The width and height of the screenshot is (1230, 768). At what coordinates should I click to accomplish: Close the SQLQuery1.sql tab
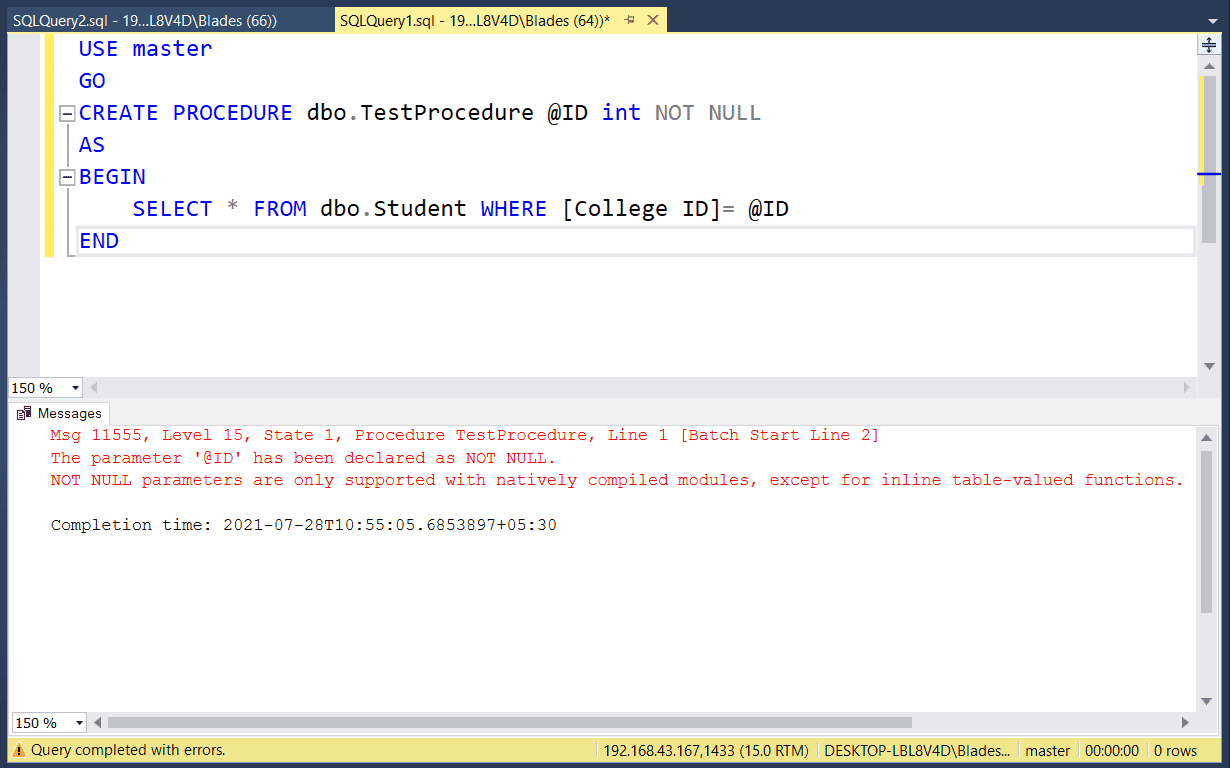tap(653, 19)
